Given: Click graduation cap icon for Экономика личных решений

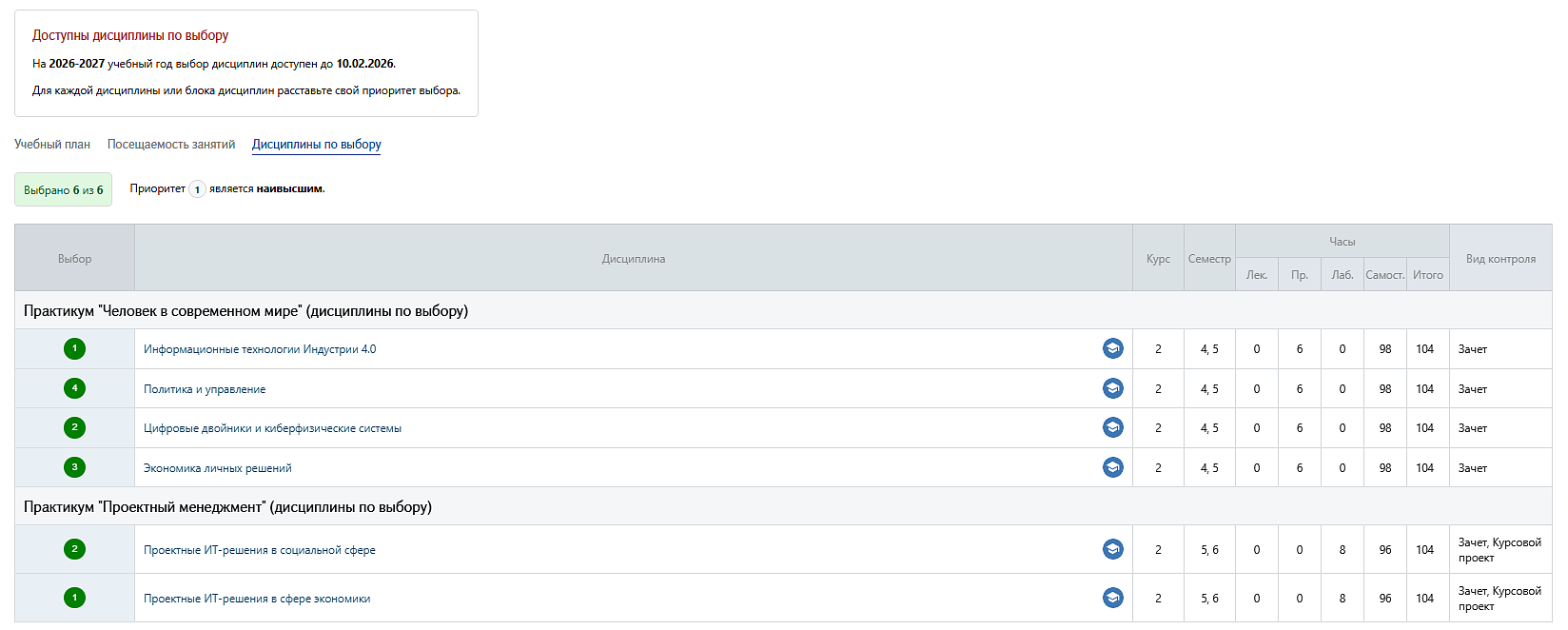Looking at the screenshot, I should coord(1112,467).
